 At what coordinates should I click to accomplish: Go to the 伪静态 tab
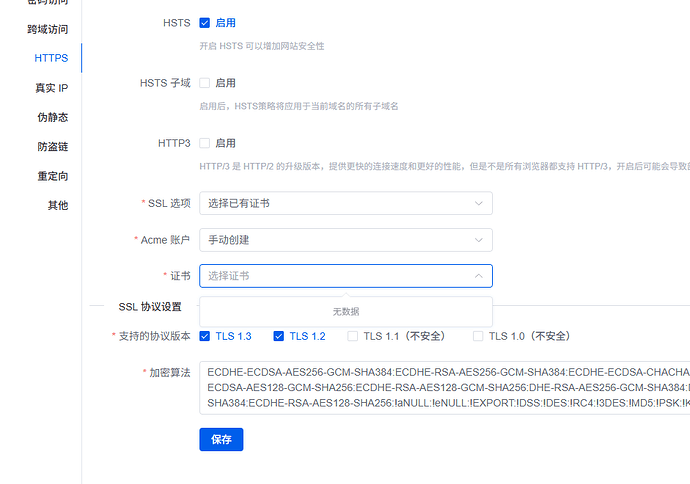tap(51, 117)
